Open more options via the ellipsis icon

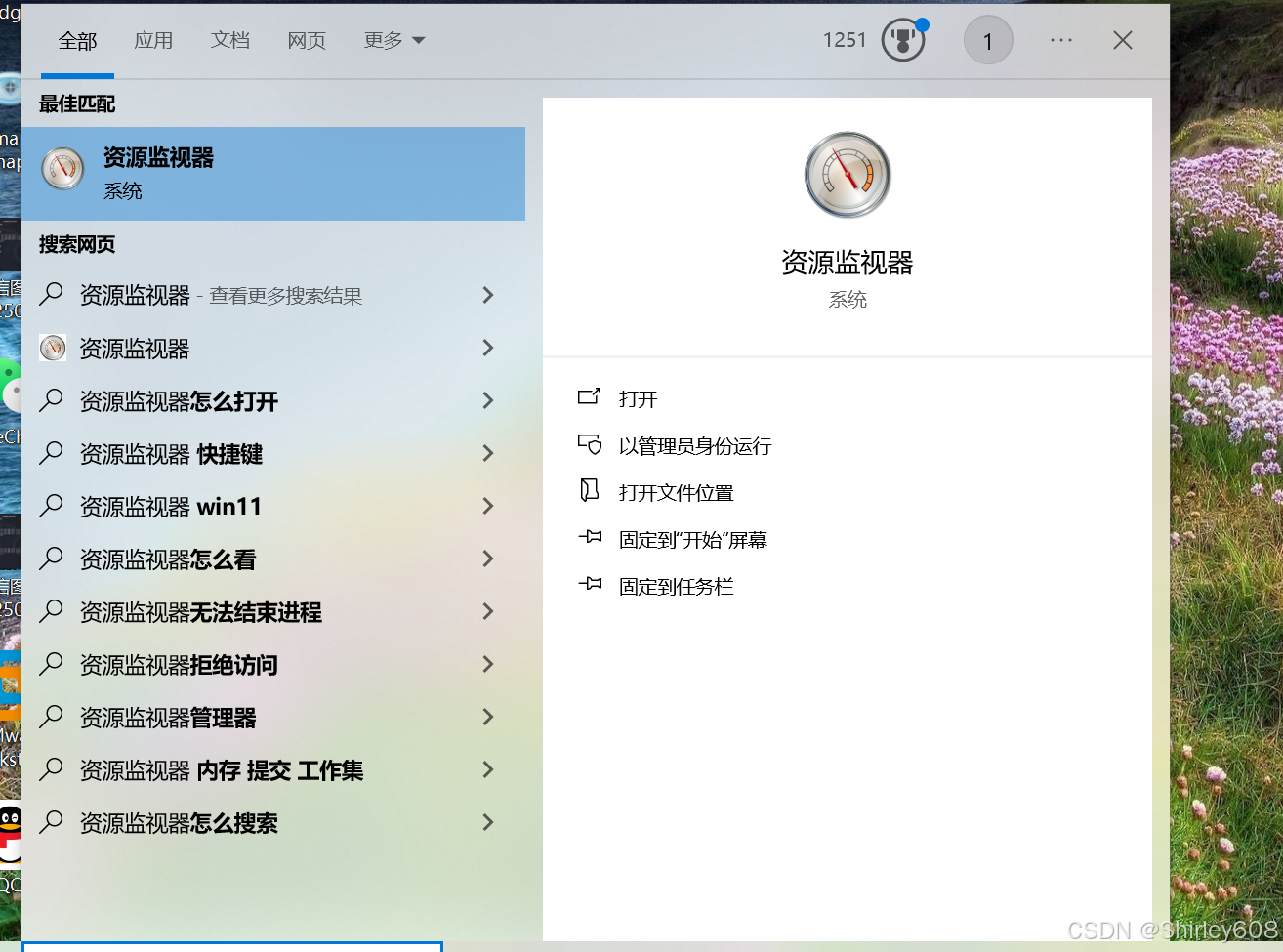pos(1060,40)
